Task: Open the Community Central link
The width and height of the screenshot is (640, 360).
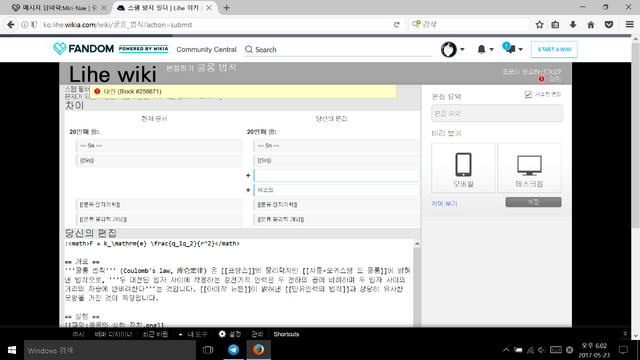Action: click(206, 49)
